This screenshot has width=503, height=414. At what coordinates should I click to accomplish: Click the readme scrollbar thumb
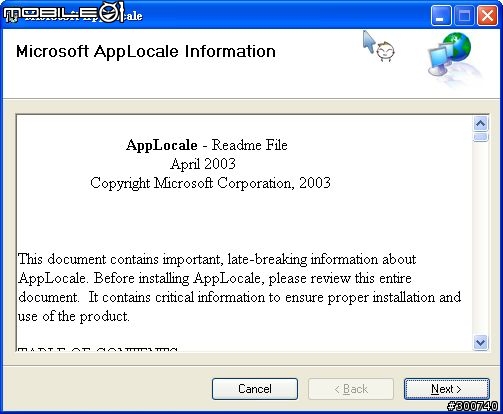[x=480, y=137]
